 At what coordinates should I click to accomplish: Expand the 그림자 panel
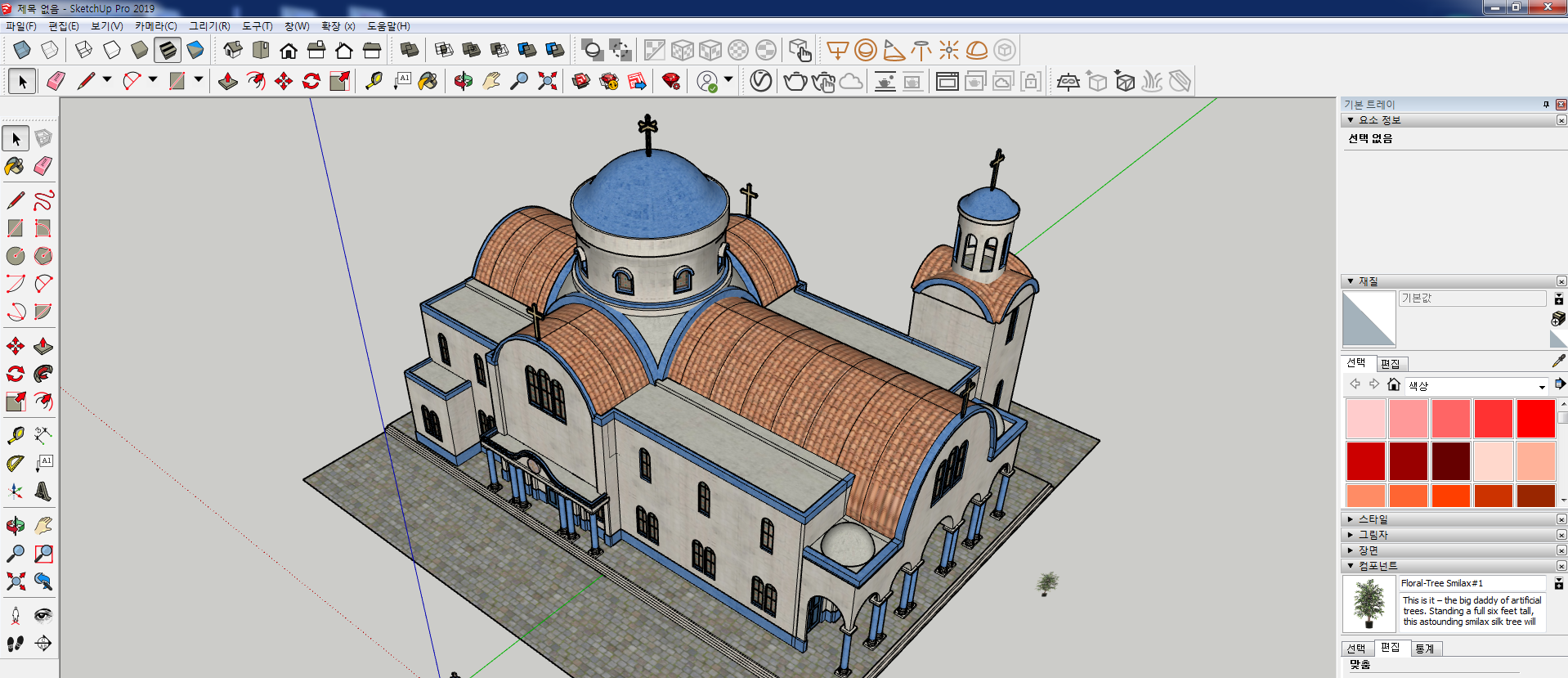pyautogui.click(x=1373, y=535)
